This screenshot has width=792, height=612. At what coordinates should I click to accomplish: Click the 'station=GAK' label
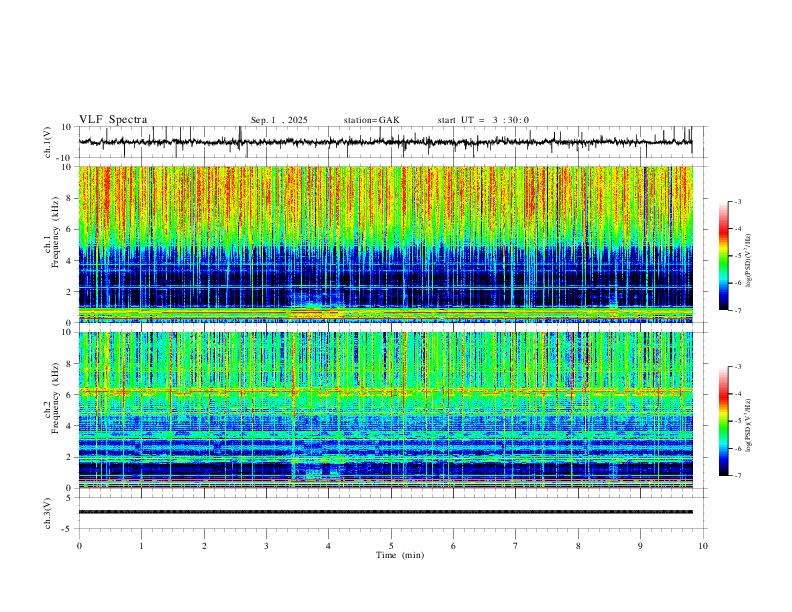pyautogui.click(x=371, y=120)
